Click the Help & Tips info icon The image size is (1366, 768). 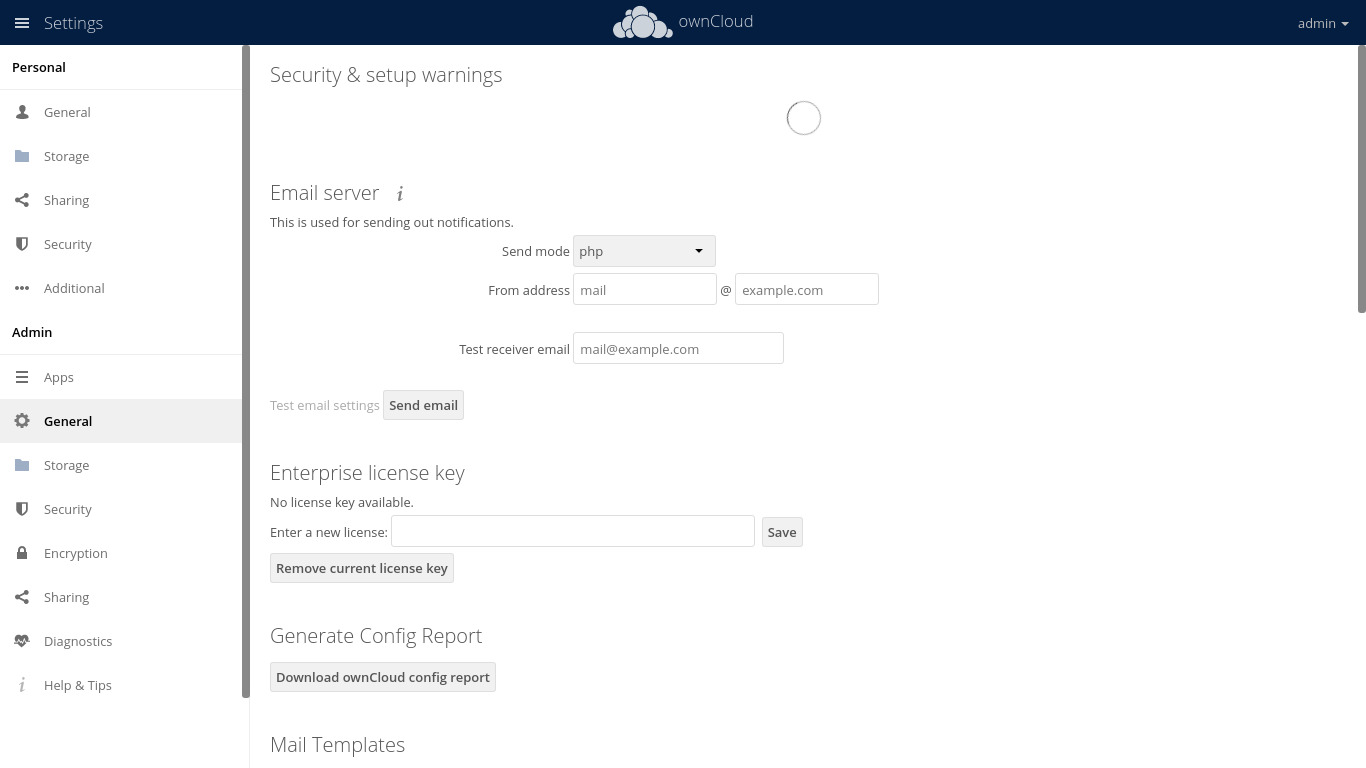(x=22, y=685)
